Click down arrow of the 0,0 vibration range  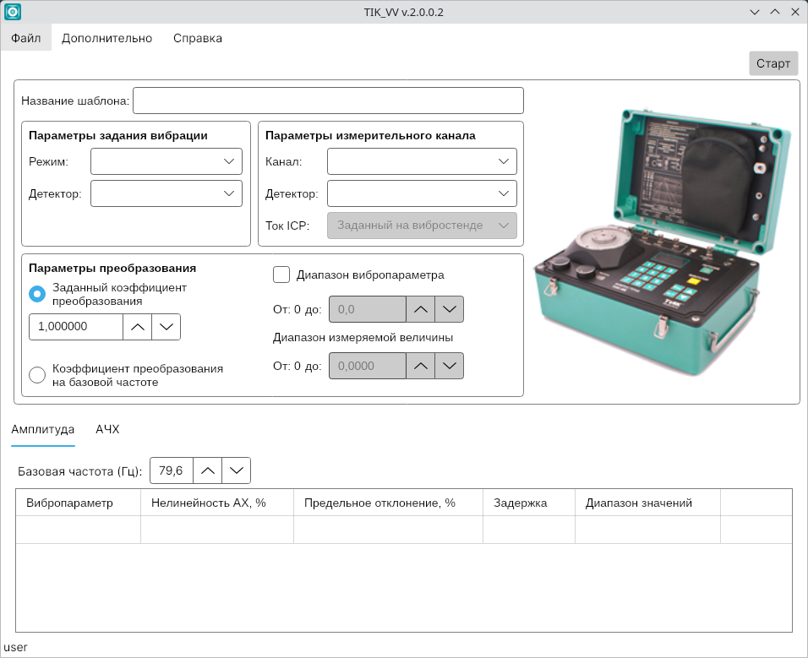pos(449,309)
